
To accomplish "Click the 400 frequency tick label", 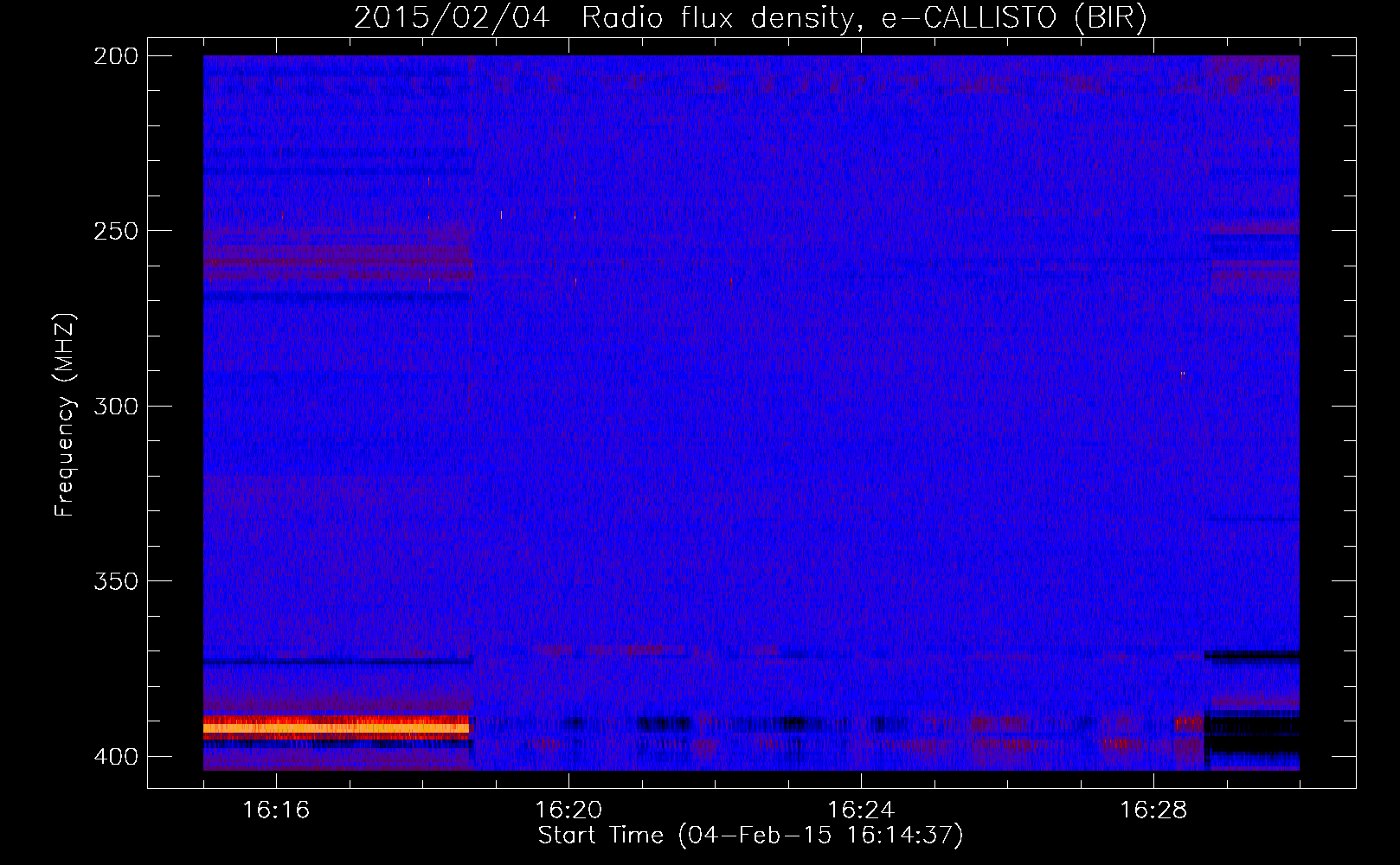I will (116, 757).
